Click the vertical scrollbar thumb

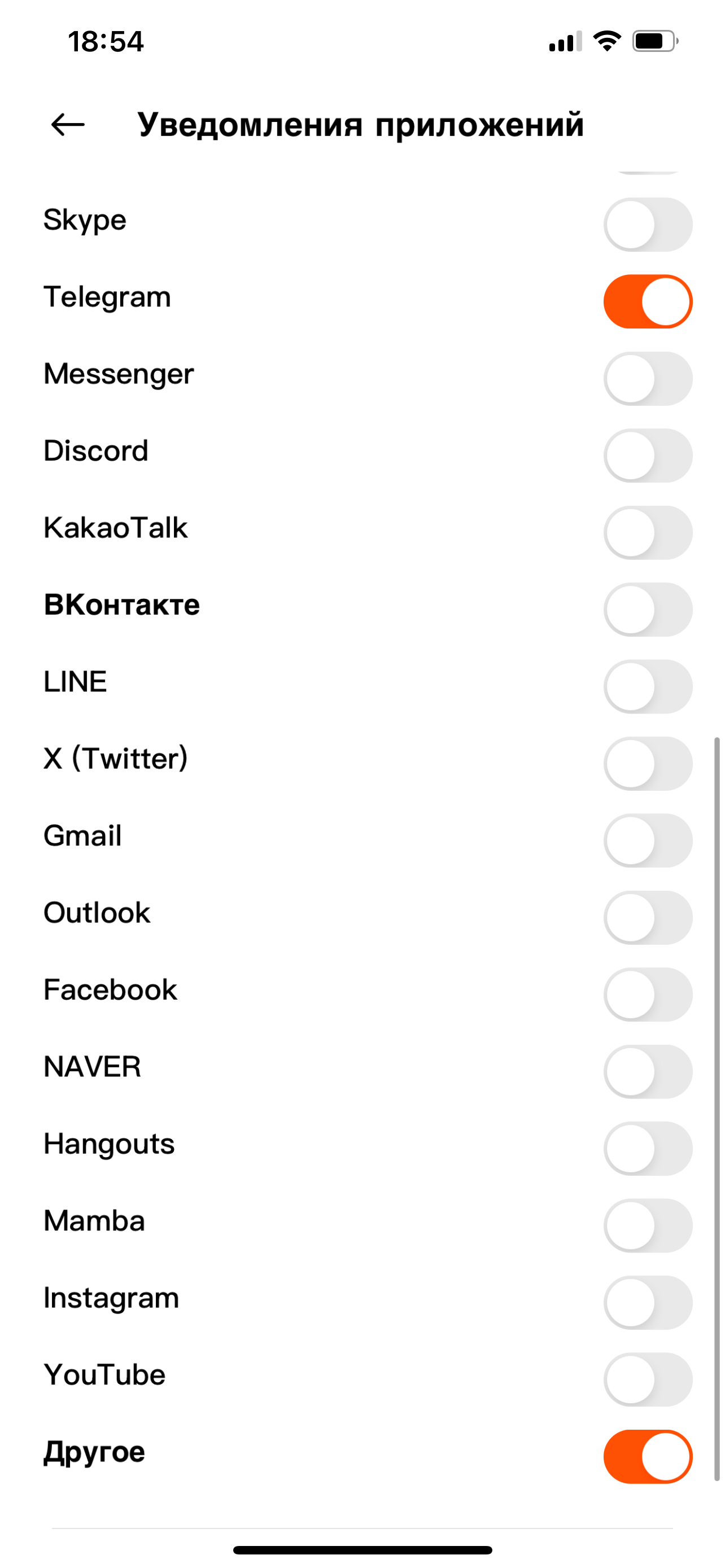tap(717, 1108)
